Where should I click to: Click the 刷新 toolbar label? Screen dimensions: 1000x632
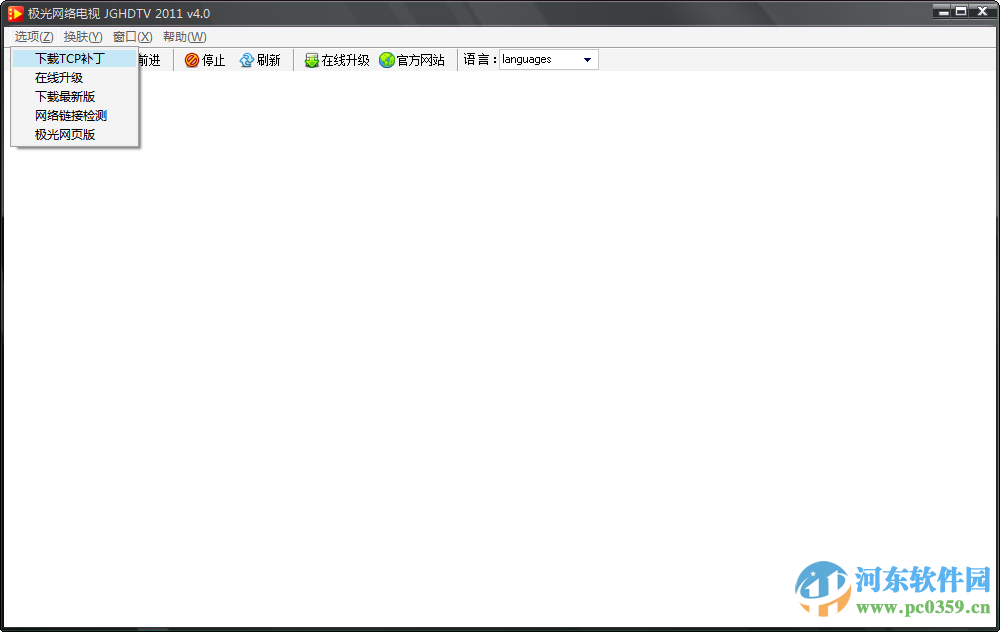[x=268, y=60]
